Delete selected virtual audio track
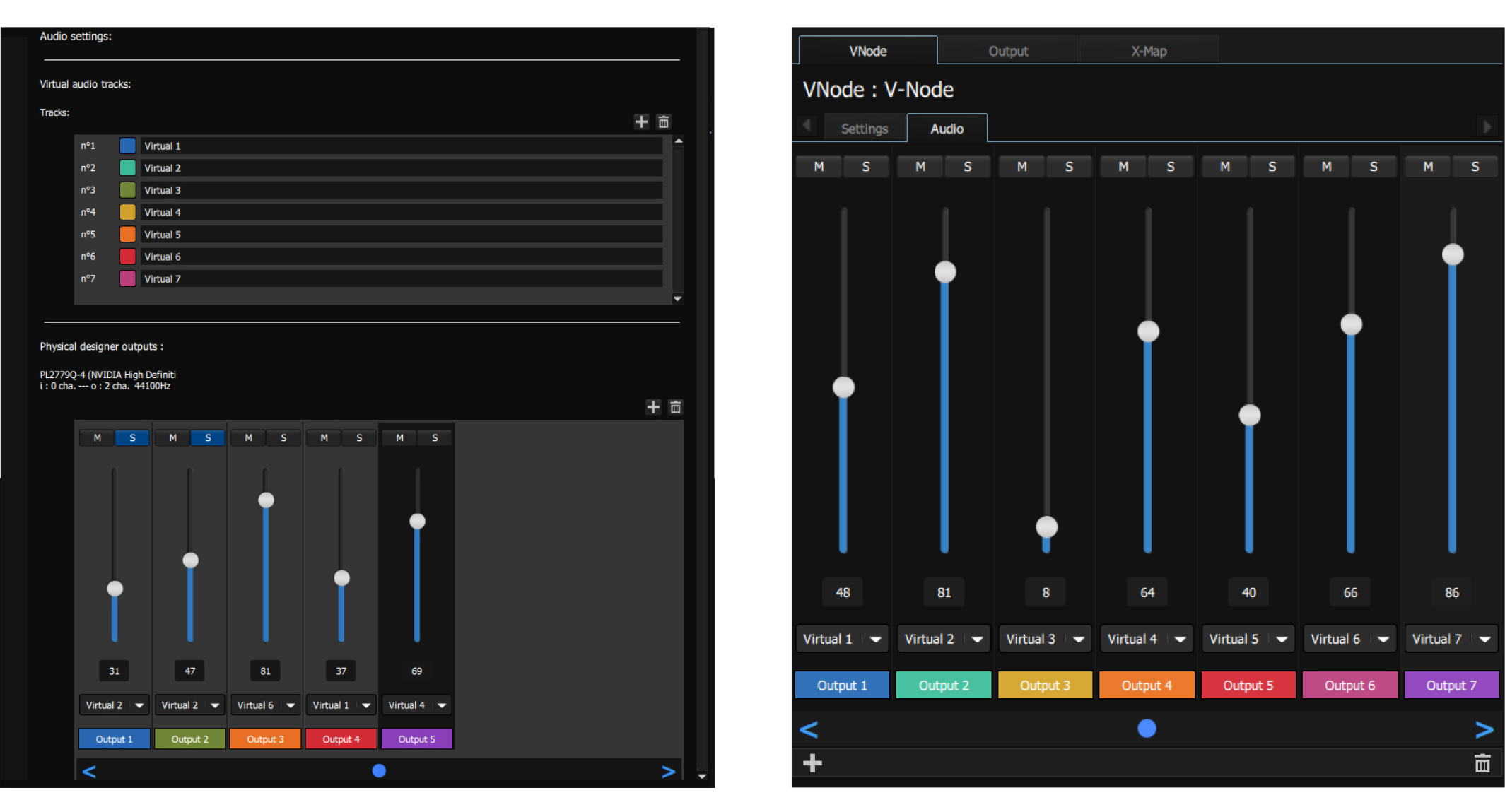This screenshot has width=1505, height=812. (x=663, y=122)
